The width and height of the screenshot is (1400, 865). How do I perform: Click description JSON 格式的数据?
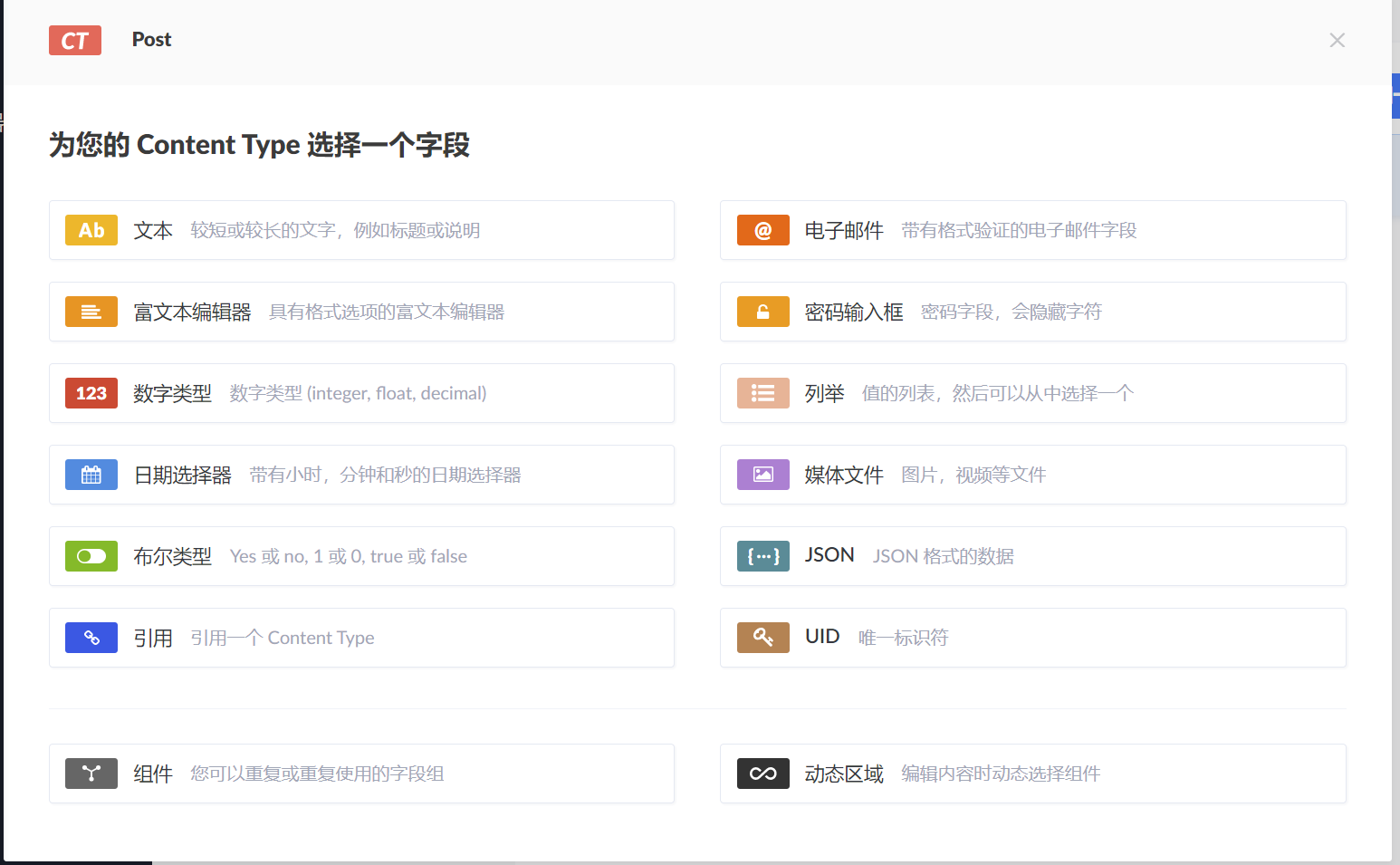click(x=943, y=556)
